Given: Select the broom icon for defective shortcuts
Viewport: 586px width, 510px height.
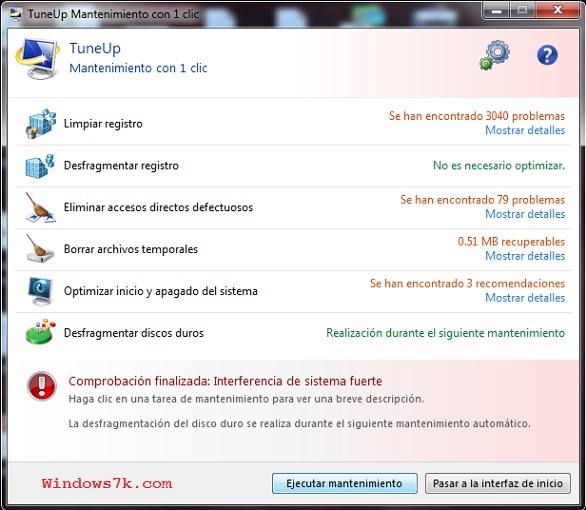Looking at the screenshot, I should (x=40, y=208).
